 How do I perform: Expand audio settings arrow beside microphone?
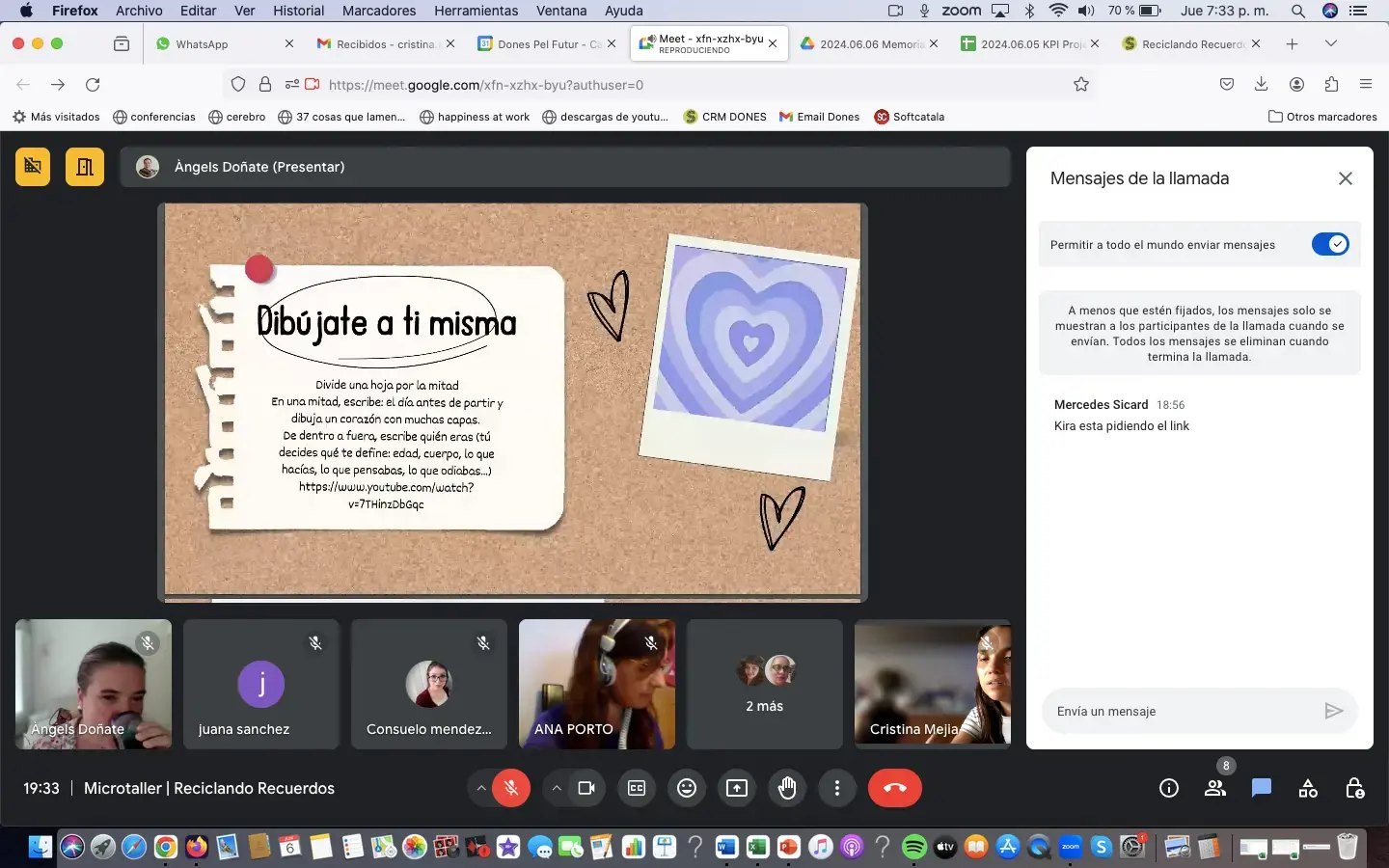coord(480,788)
